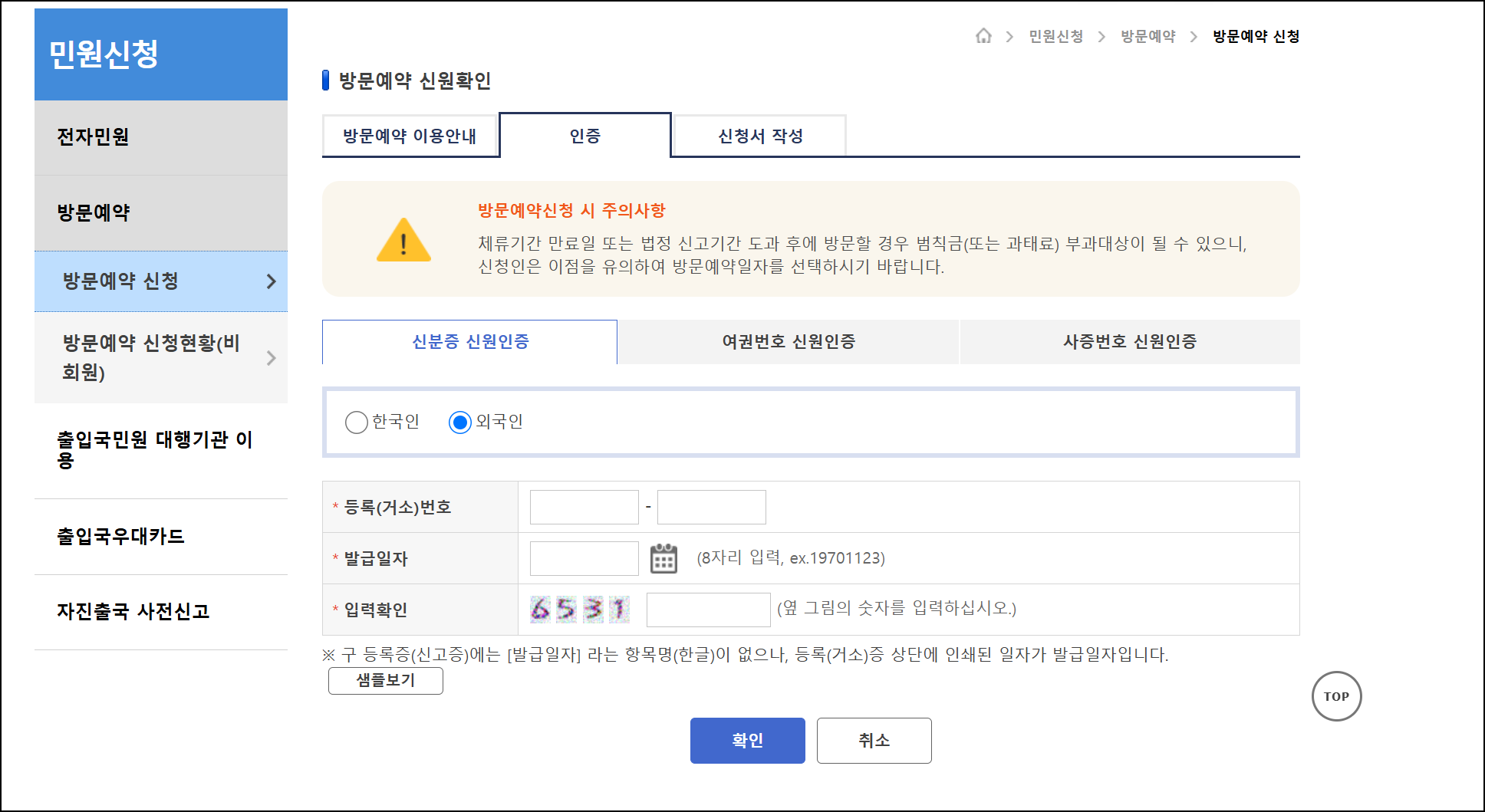
Task: Open 자진출국 사전신고 sidebar menu
Action: [x=161, y=612]
